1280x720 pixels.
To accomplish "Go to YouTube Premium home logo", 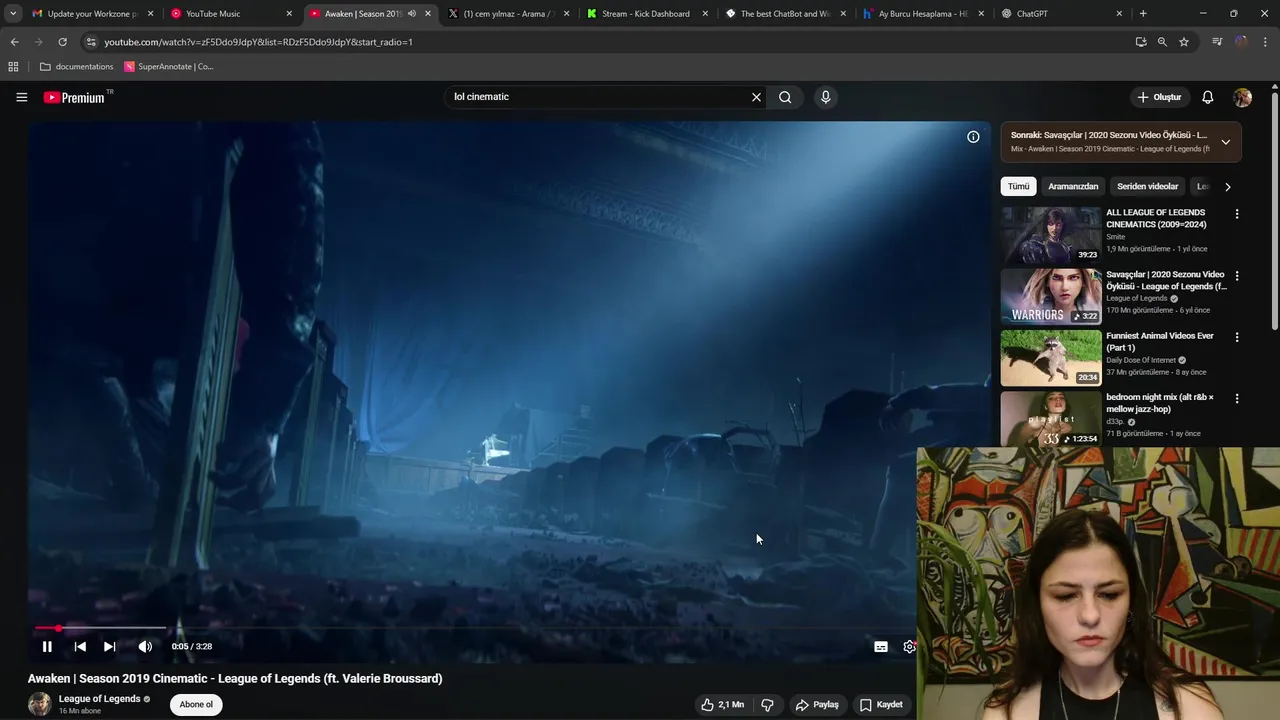I will (x=75, y=97).
